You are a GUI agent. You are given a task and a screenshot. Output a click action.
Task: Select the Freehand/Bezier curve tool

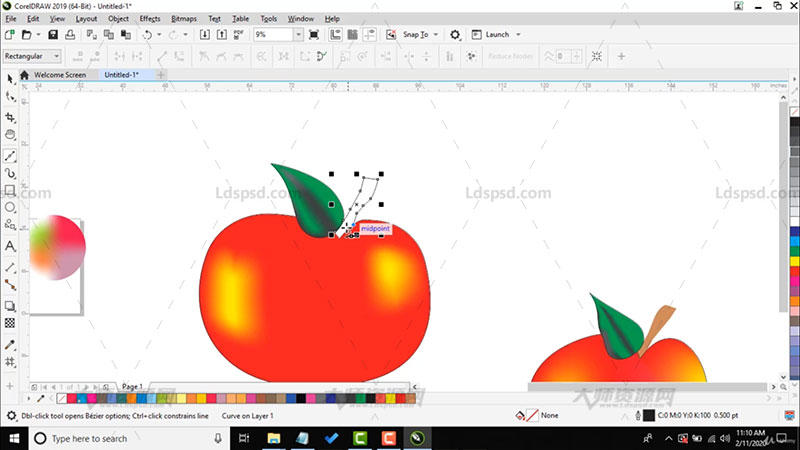(10, 156)
